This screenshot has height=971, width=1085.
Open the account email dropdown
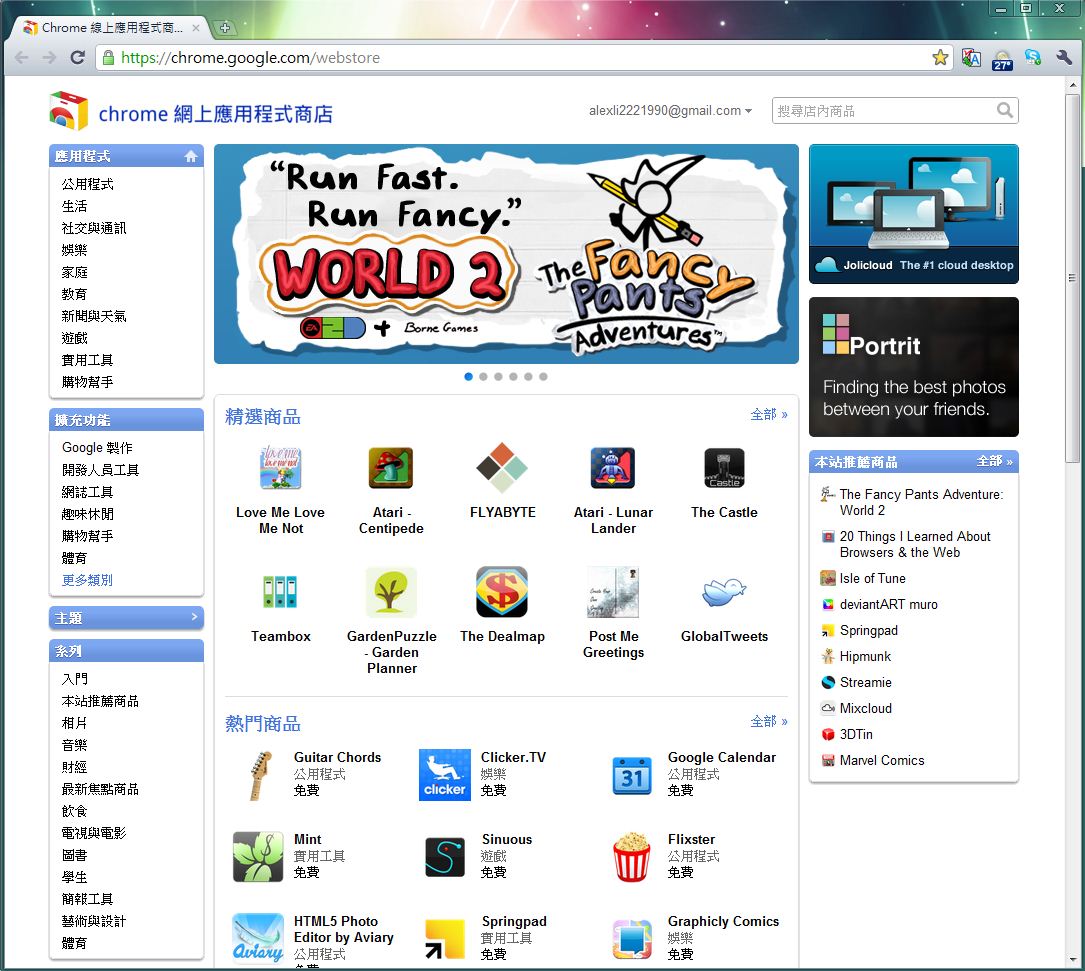click(x=670, y=111)
